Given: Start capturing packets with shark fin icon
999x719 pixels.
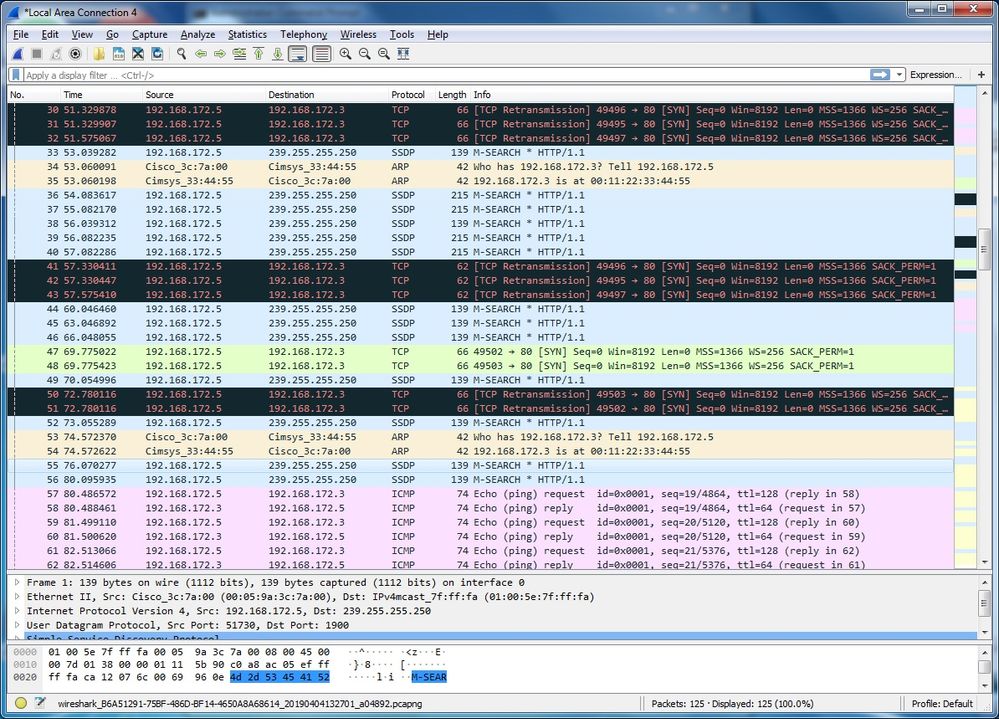Looking at the screenshot, I should [x=18, y=54].
